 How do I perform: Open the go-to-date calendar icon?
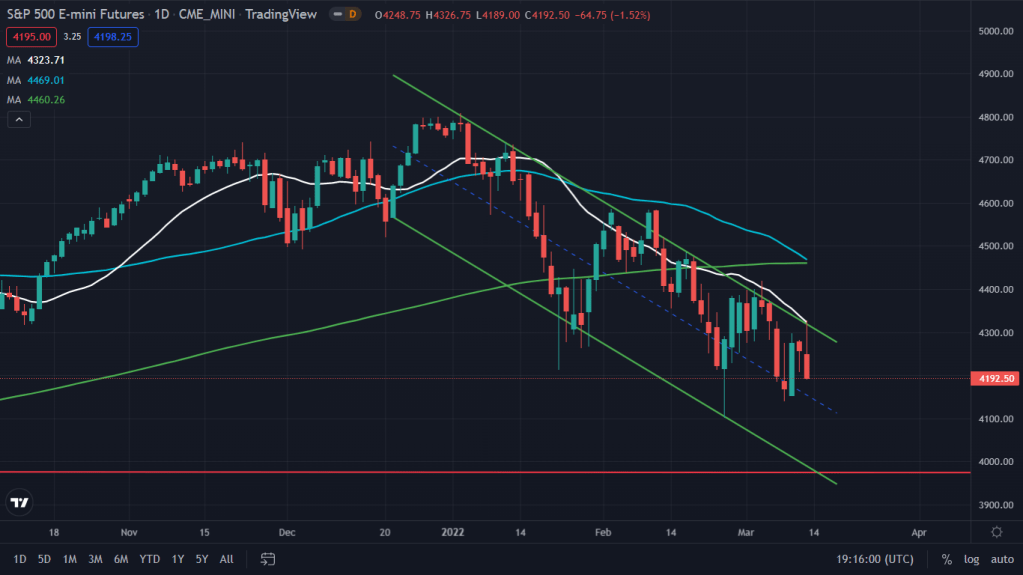[x=268, y=558]
